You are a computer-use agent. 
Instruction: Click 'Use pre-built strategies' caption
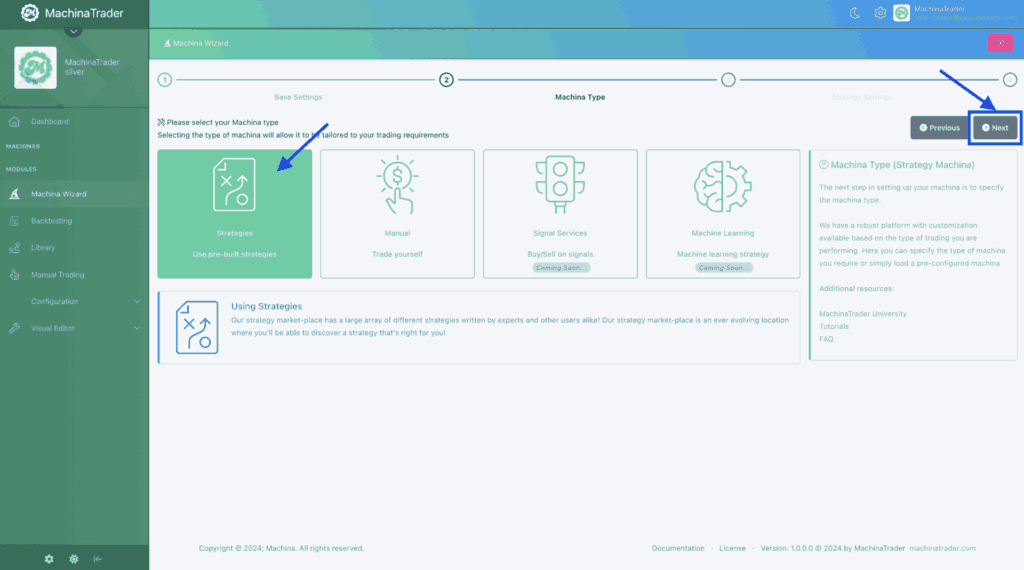[234, 254]
